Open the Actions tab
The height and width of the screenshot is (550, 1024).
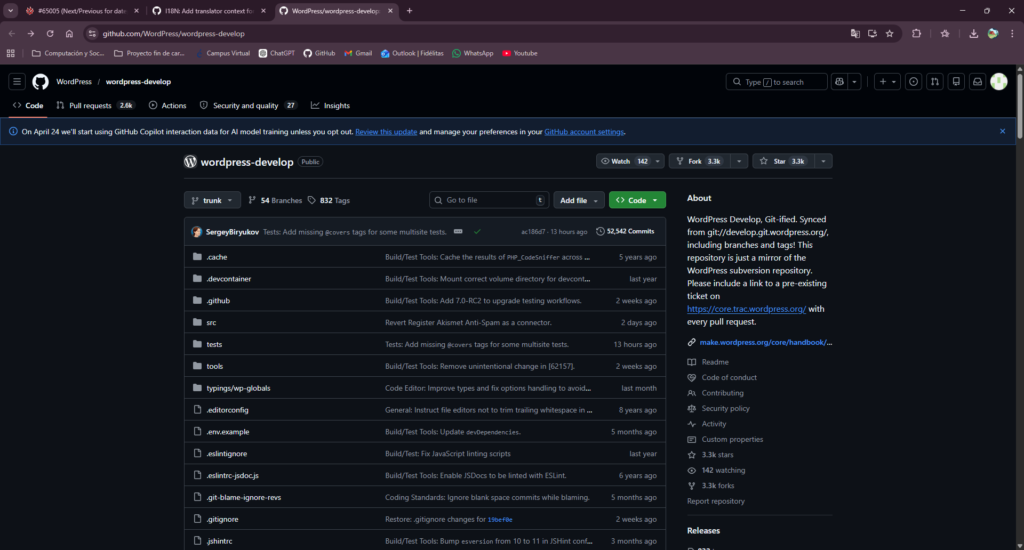[167, 105]
